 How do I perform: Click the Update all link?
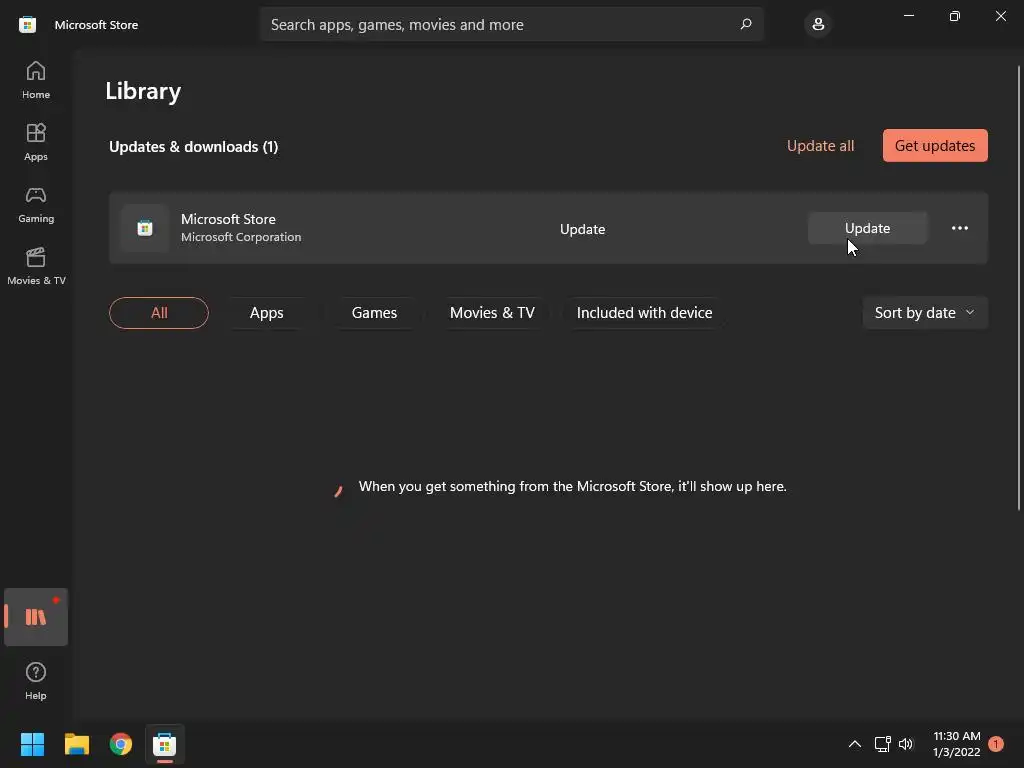pos(820,146)
